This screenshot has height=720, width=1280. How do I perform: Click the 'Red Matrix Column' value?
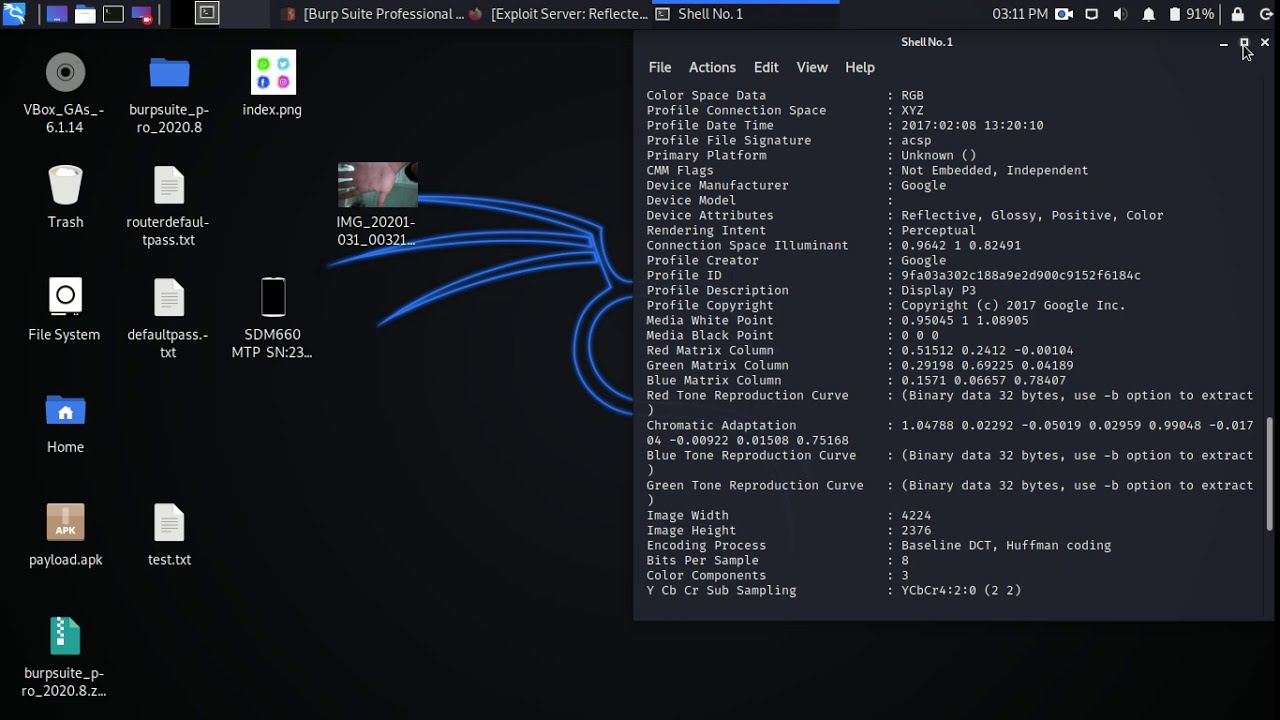(987, 350)
